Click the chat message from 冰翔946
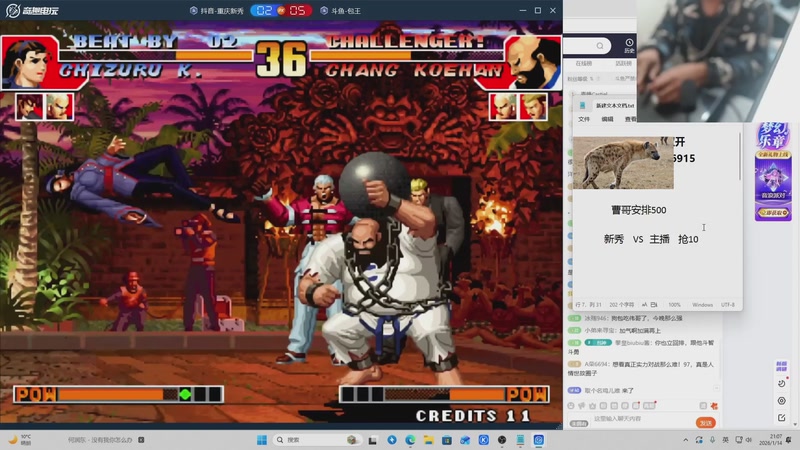Image resolution: width=800 pixels, height=450 pixels. click(626, 318)
